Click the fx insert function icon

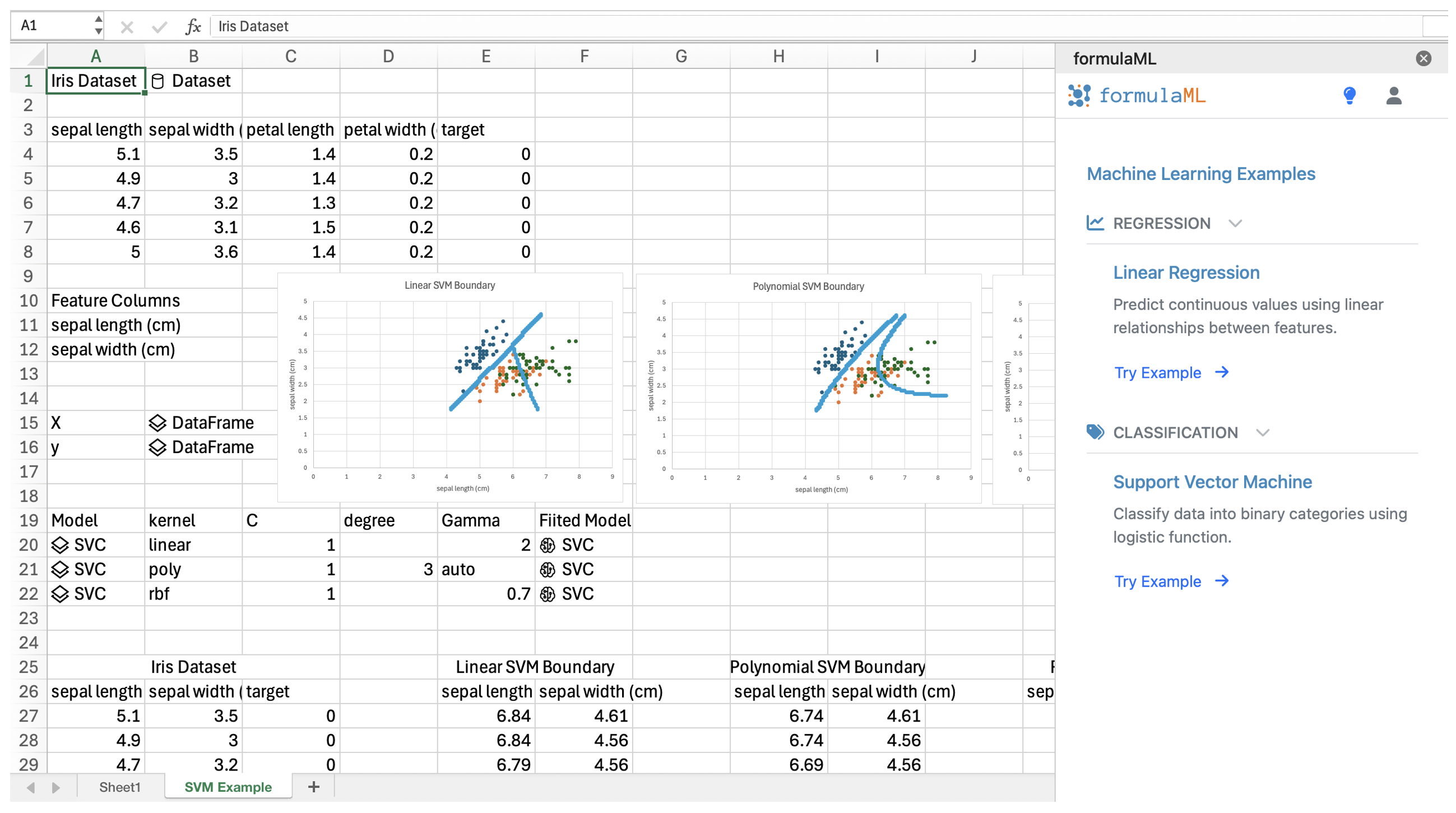point(193,26)
